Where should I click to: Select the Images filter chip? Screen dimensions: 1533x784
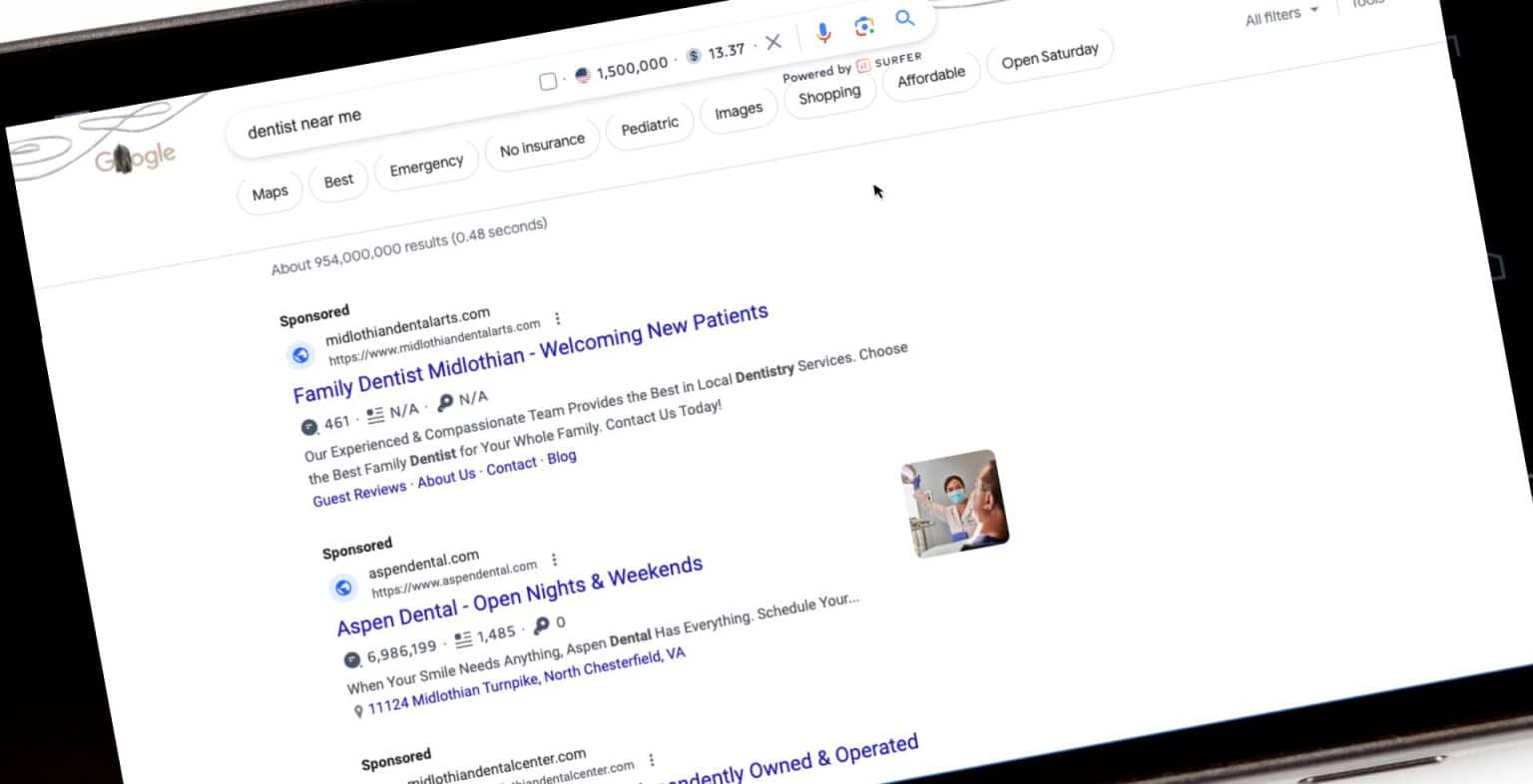click(739, 112)
